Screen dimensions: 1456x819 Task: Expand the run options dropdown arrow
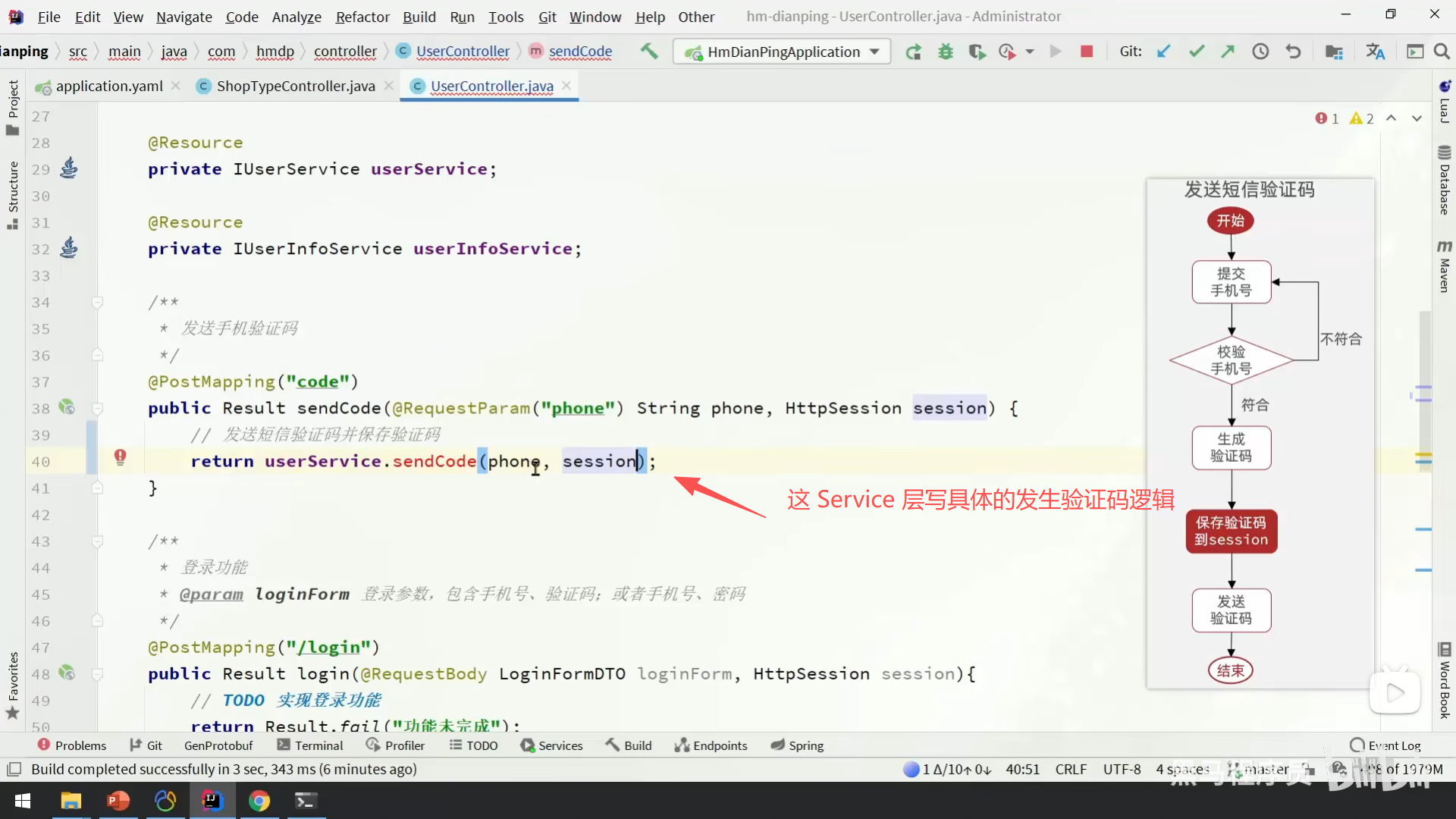click(1030, 52)
